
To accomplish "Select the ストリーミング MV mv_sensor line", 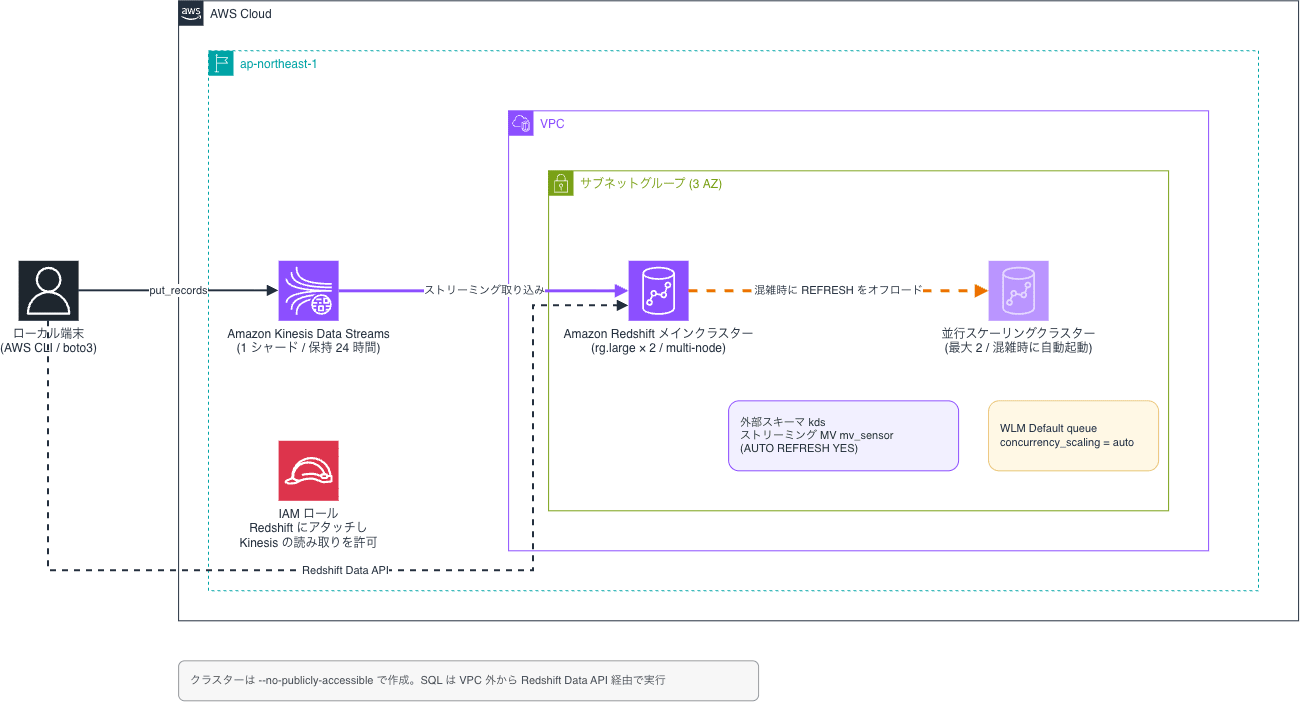I will coord(817,436).
